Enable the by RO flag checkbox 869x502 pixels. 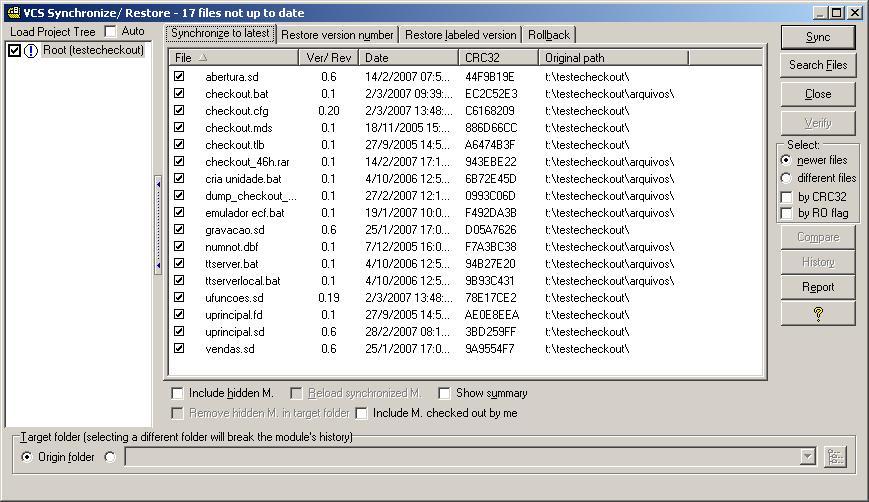pyautogui.click(x=786, y=213)
